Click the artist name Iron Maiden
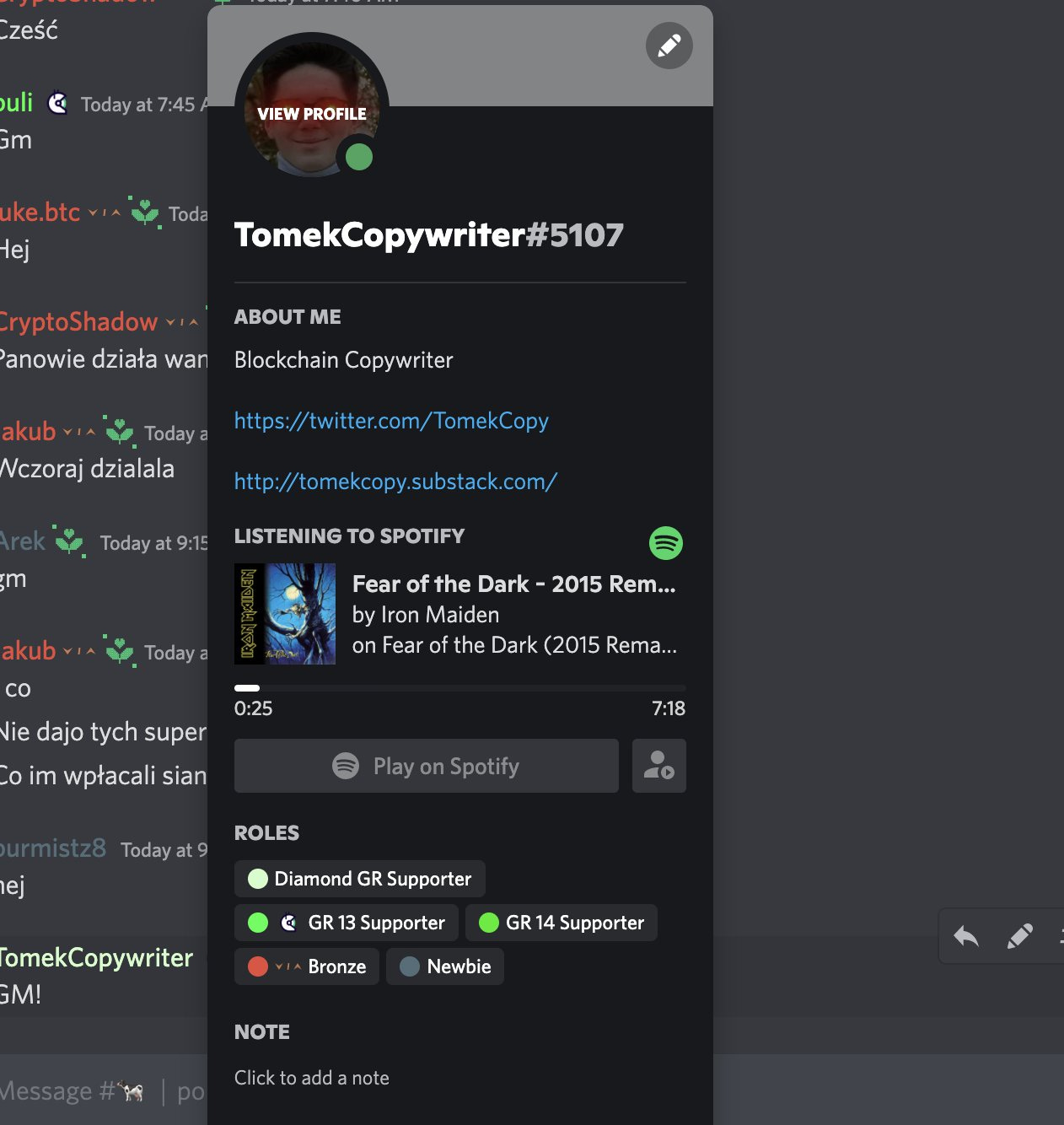This screenshot has height=1125, width=1064. [438, 615]
